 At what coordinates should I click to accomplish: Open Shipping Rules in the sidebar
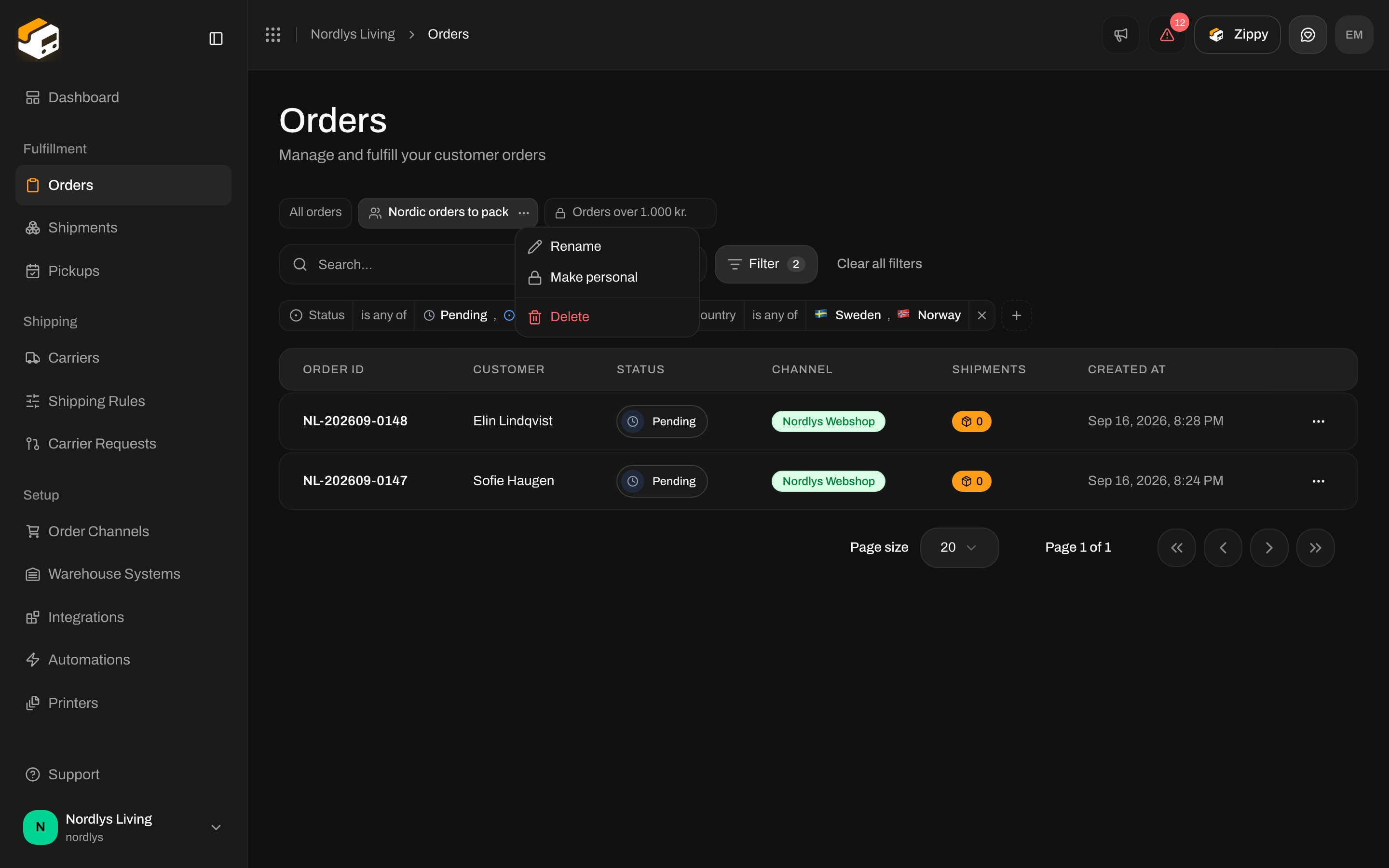(x=123, y=401)
